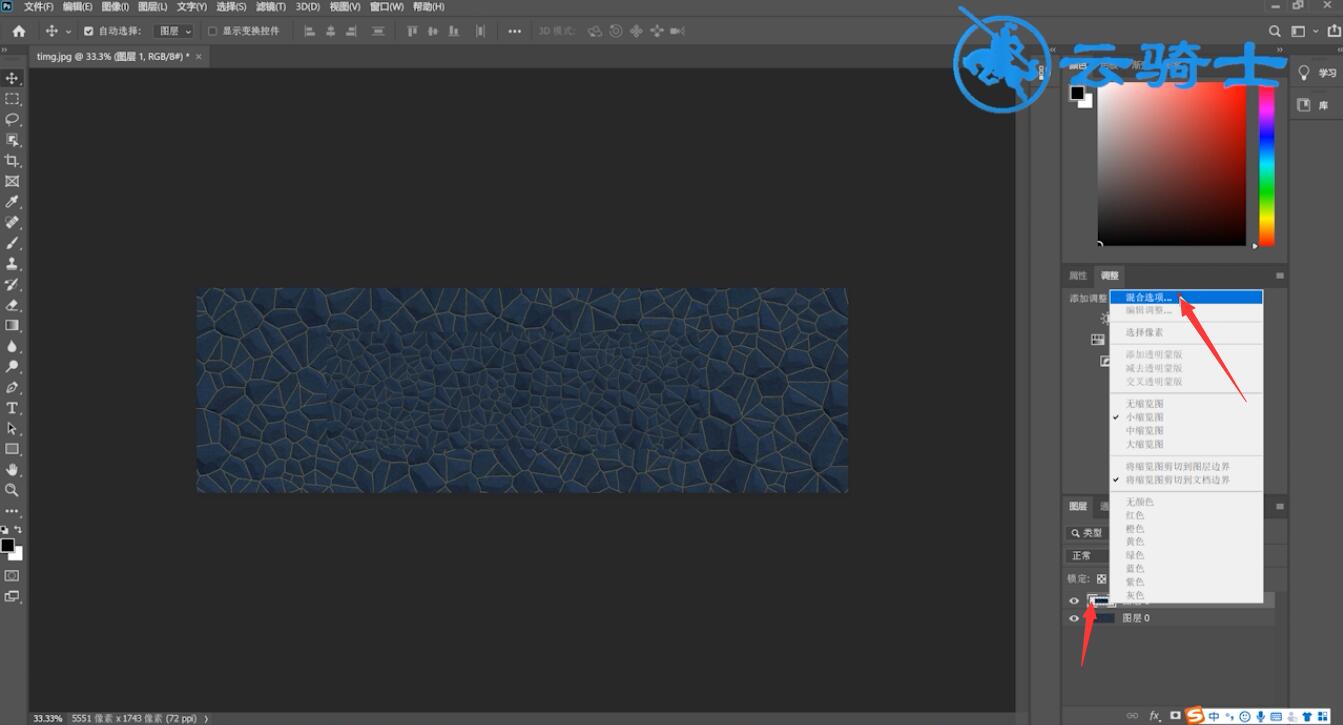Open the 正常 blend mode dropdown
Viewport: 1343px width, 725px height.
coord(1088,556)
